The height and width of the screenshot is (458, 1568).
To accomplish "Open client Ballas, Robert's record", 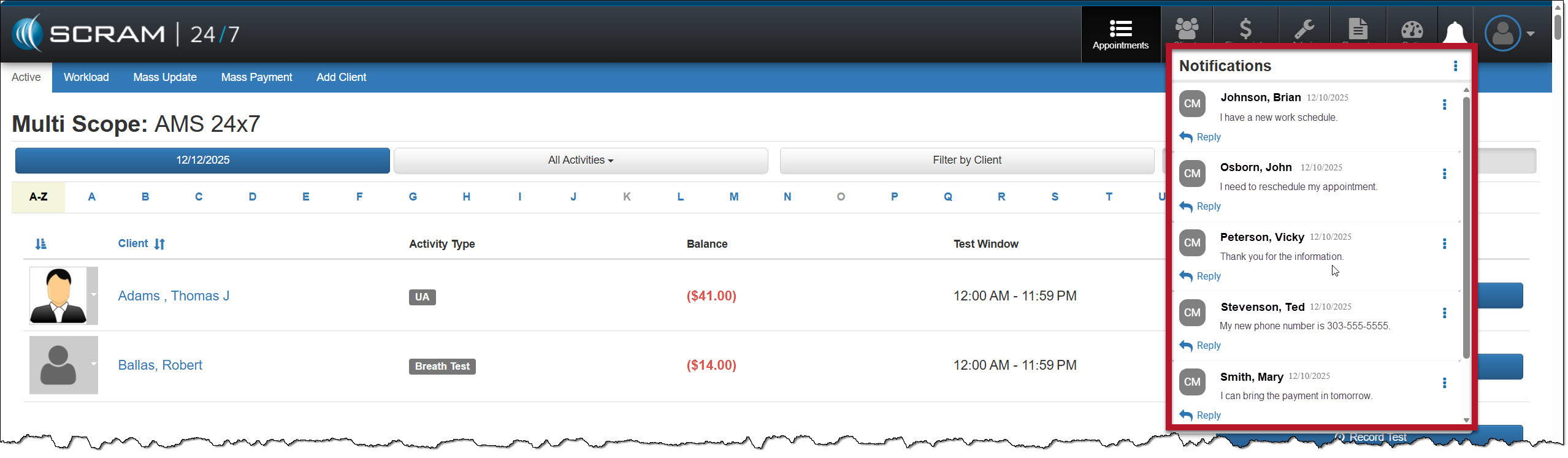I will 160,365.
